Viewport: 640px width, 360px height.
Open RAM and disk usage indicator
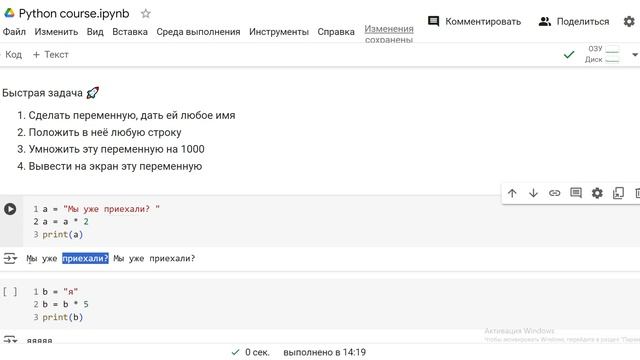[x=602, y=54]
